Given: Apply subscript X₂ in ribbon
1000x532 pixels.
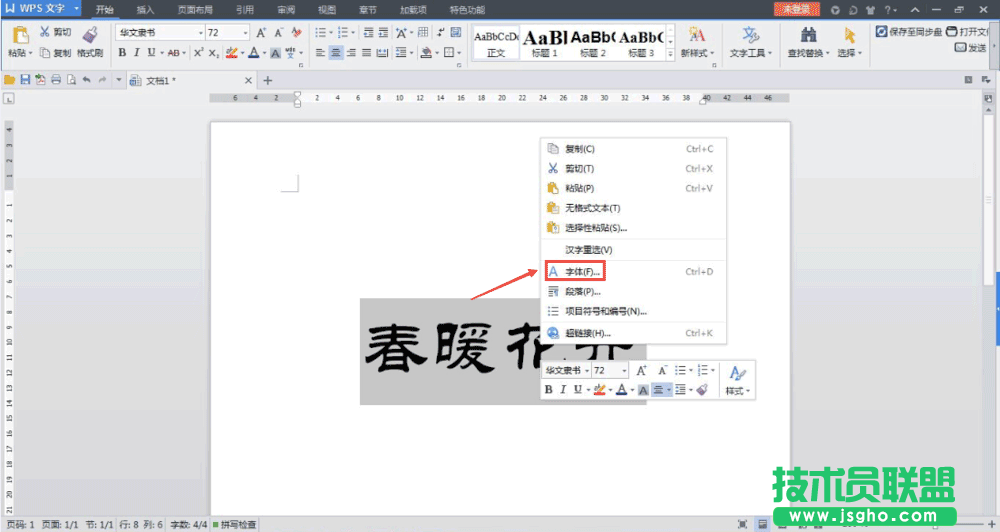Looking at the screenshot, I should click(214, 53).
